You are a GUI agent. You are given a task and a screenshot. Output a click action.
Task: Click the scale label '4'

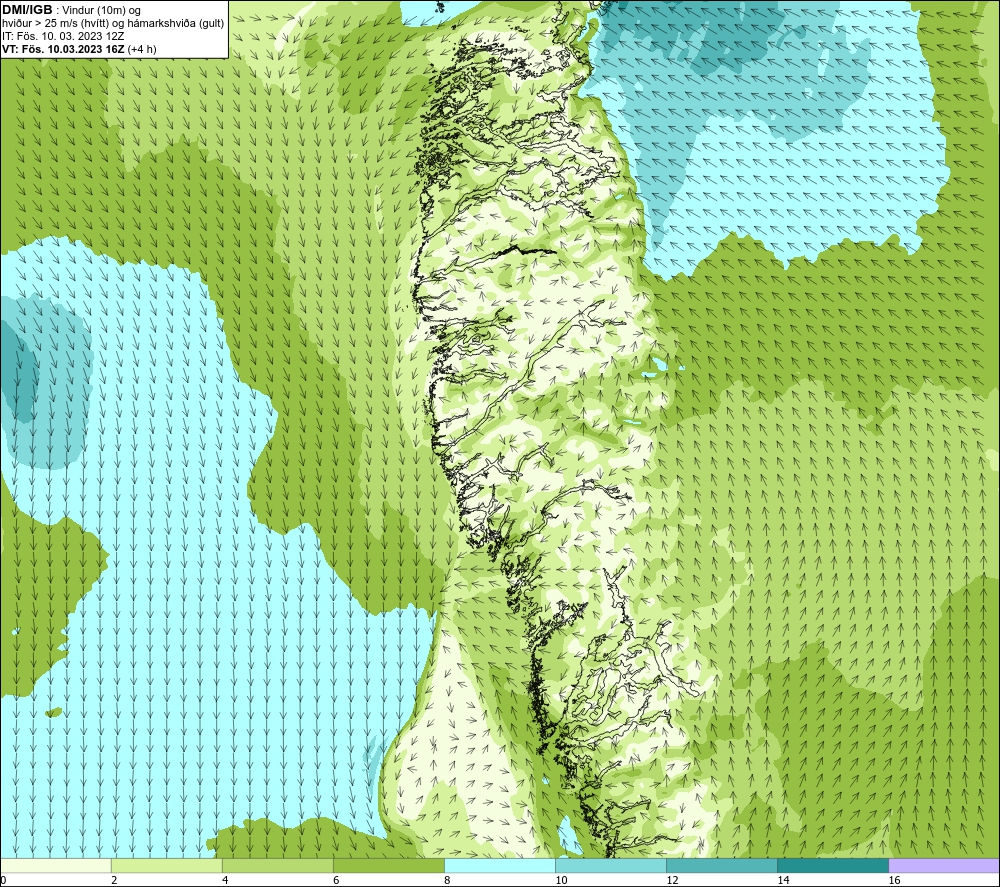(225, 881)
